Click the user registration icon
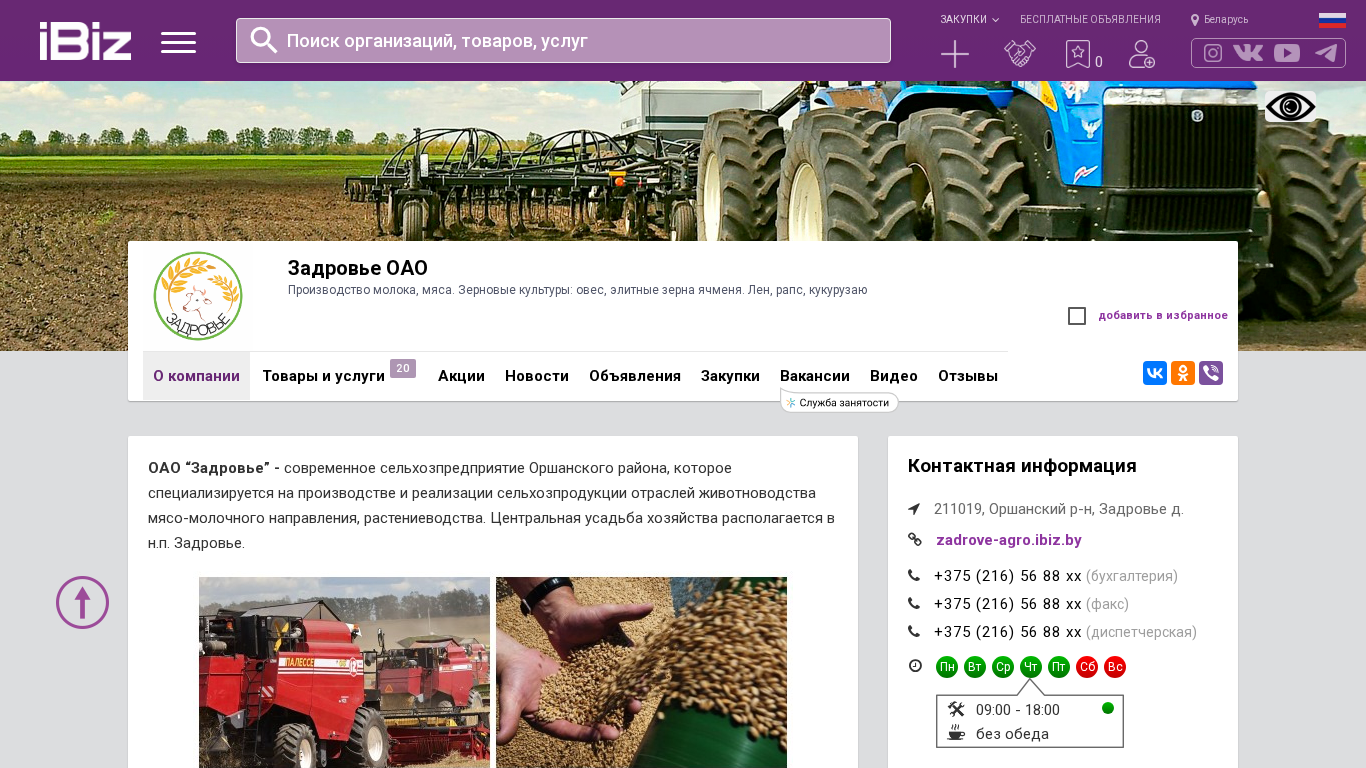Image resolution: width=1366 pixels, height=768 pixels. [x=1142, y=54]
